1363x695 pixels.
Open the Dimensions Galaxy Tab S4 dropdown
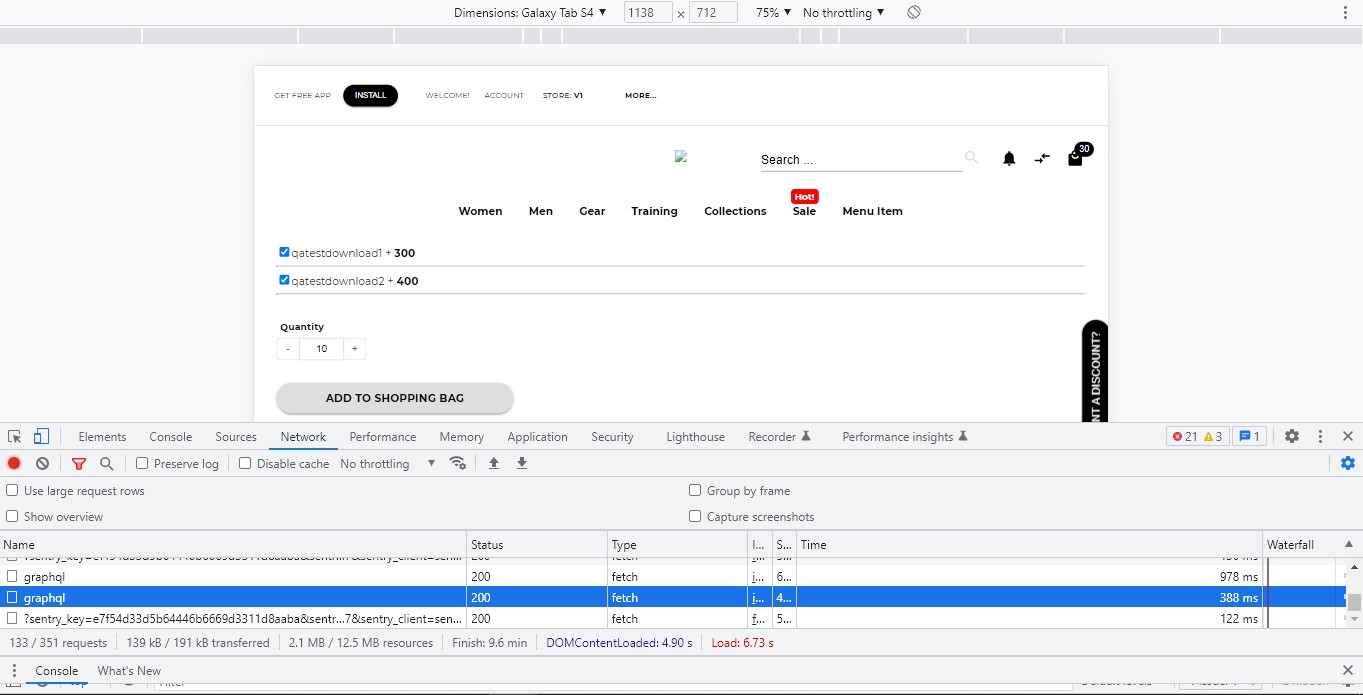tap(530, 13)
